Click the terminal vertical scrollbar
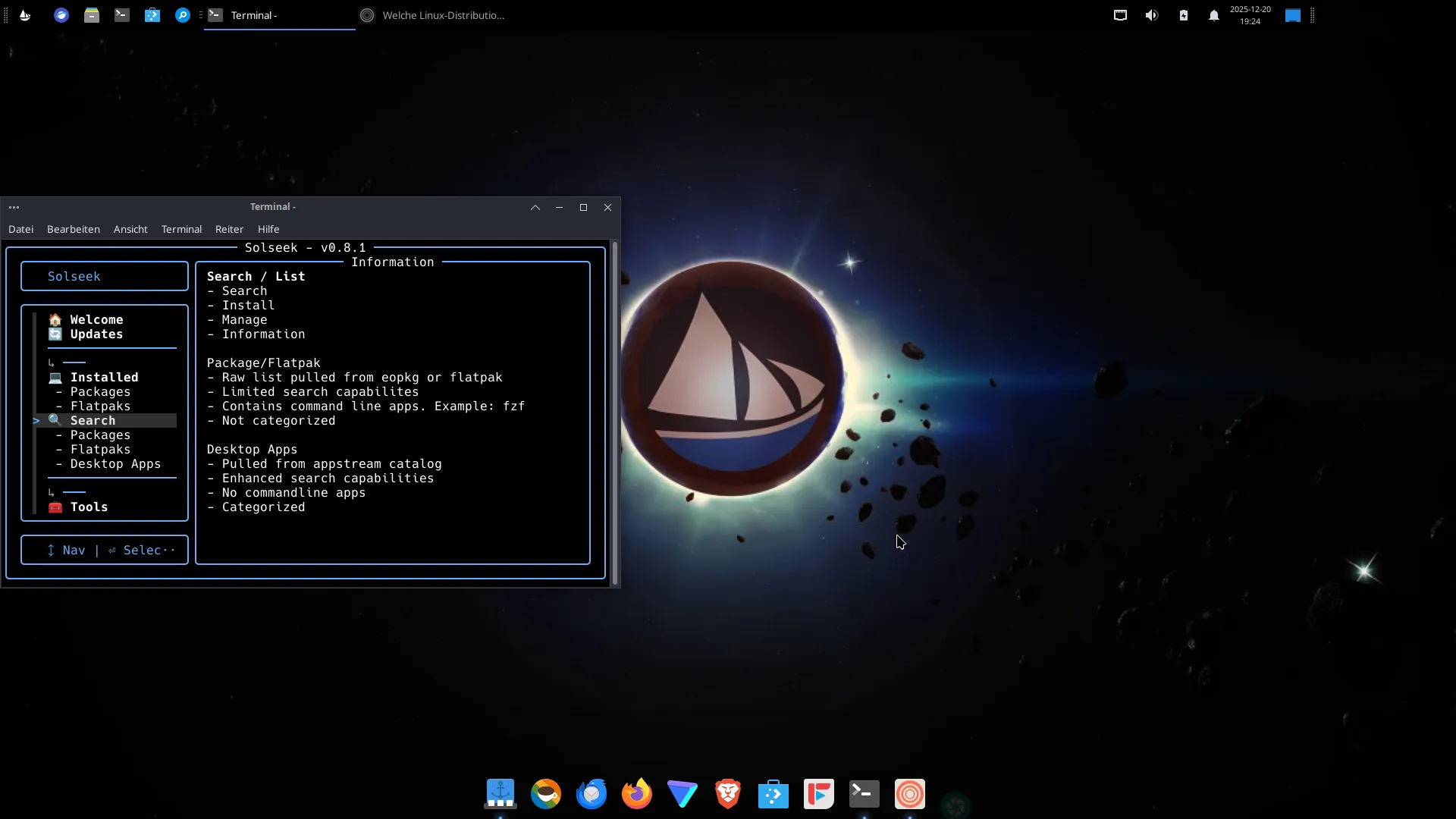 coord(615,413)
